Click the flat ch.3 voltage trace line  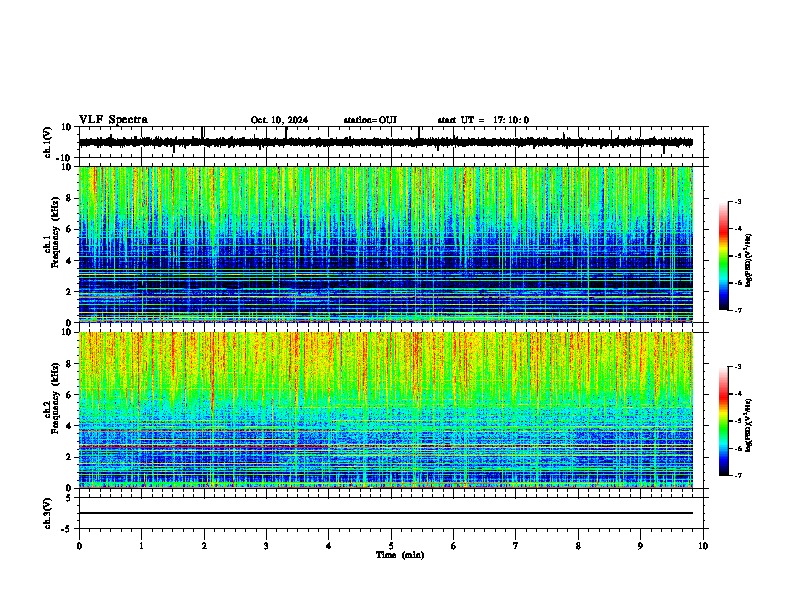coord(386,513)
